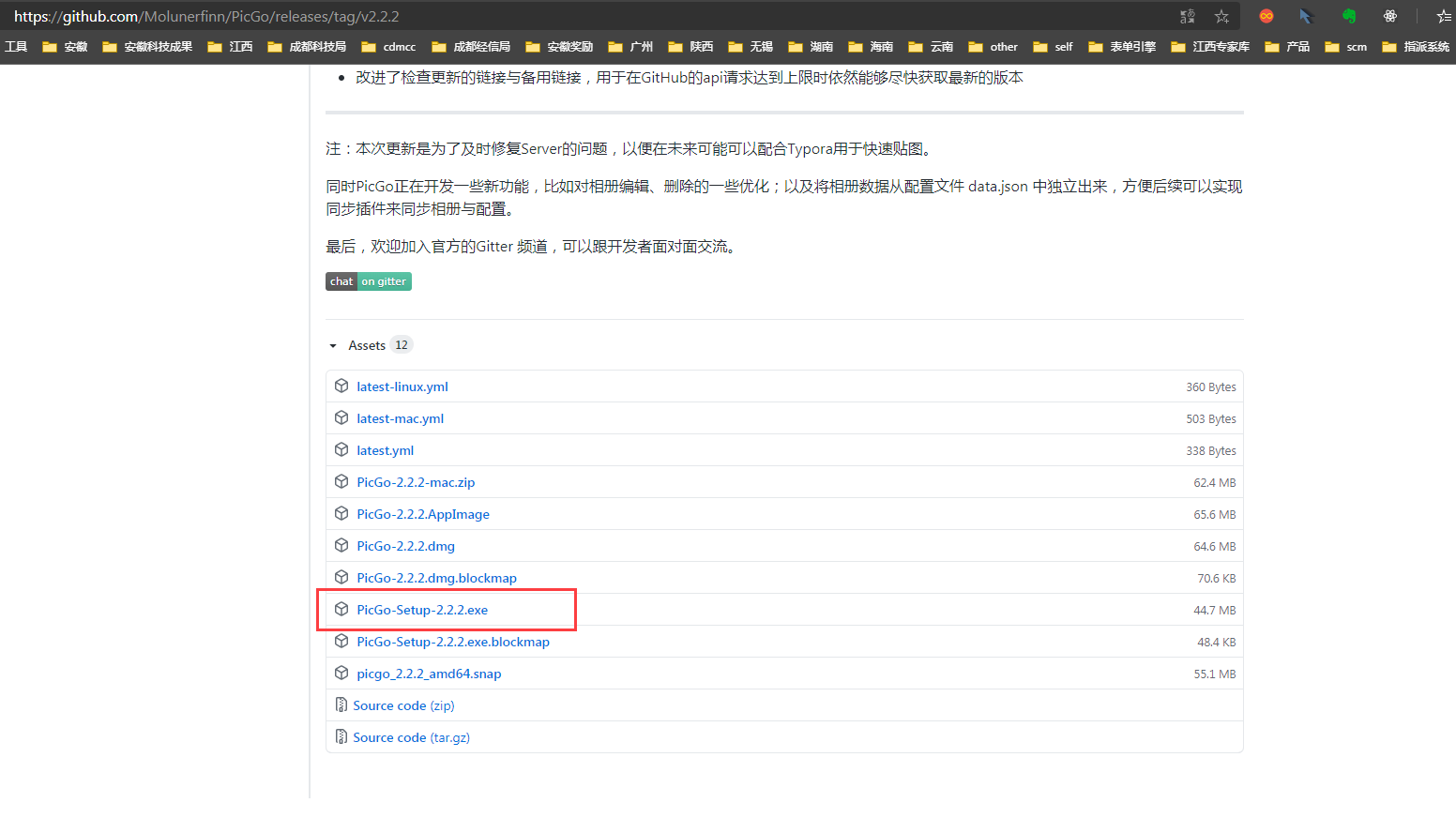1456x818 pixels.
Task: Open the red infinity extension icon
Action: pos(1266,16)
